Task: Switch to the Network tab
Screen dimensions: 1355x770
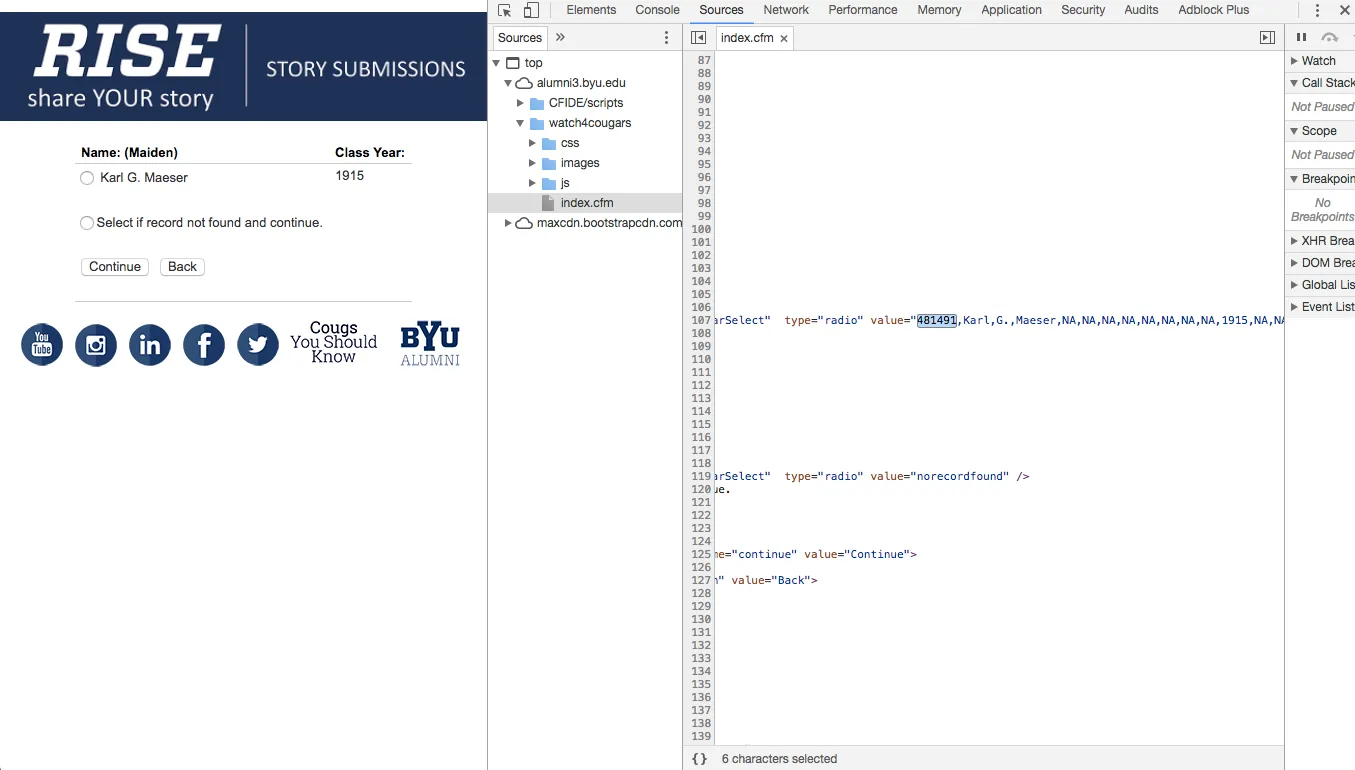Action: (x=786, y=10)
